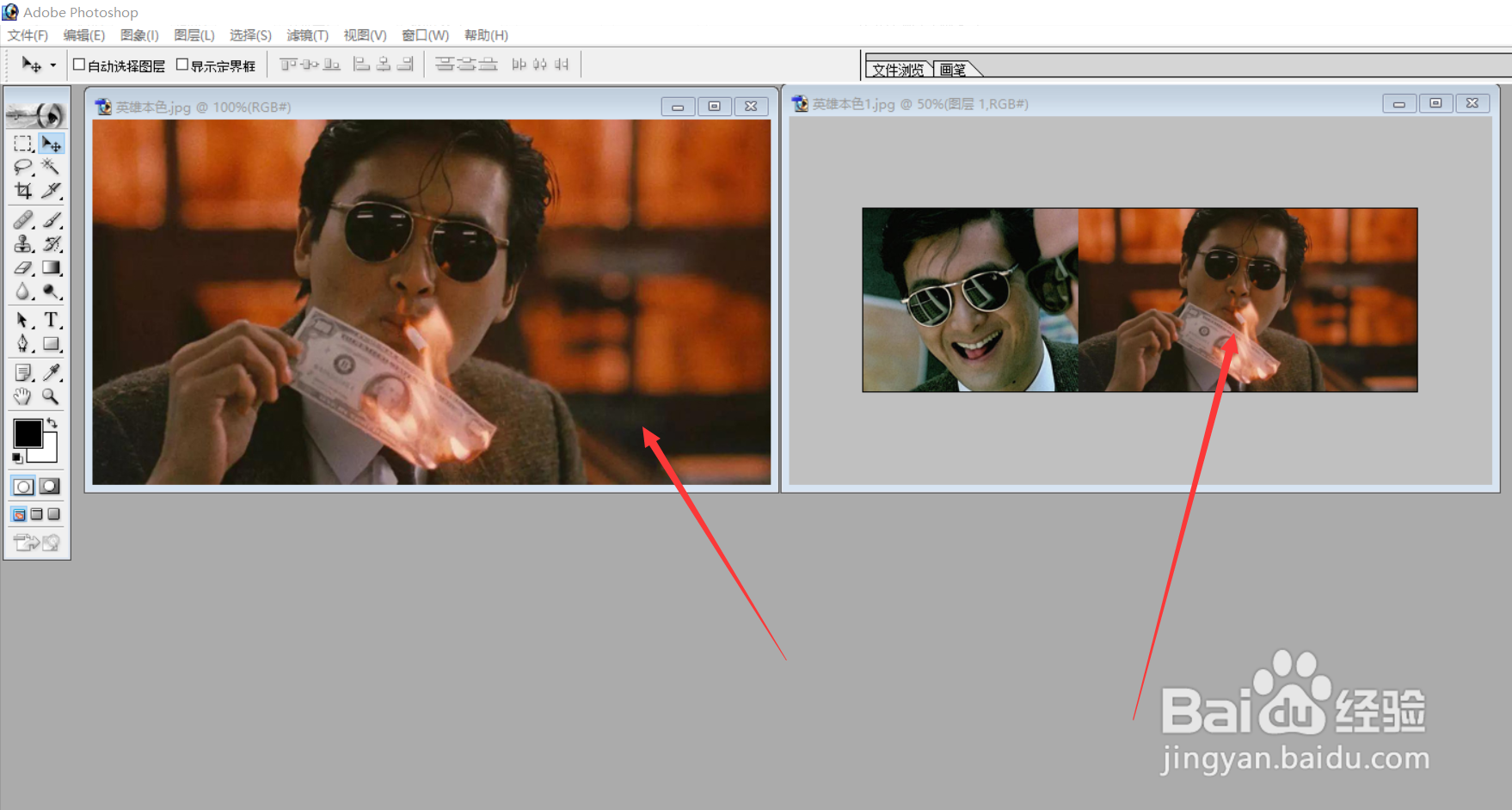1512x810 pixels.
Task: Select the Hand tool
Action: pyautogui.click(x=23, y=396)
